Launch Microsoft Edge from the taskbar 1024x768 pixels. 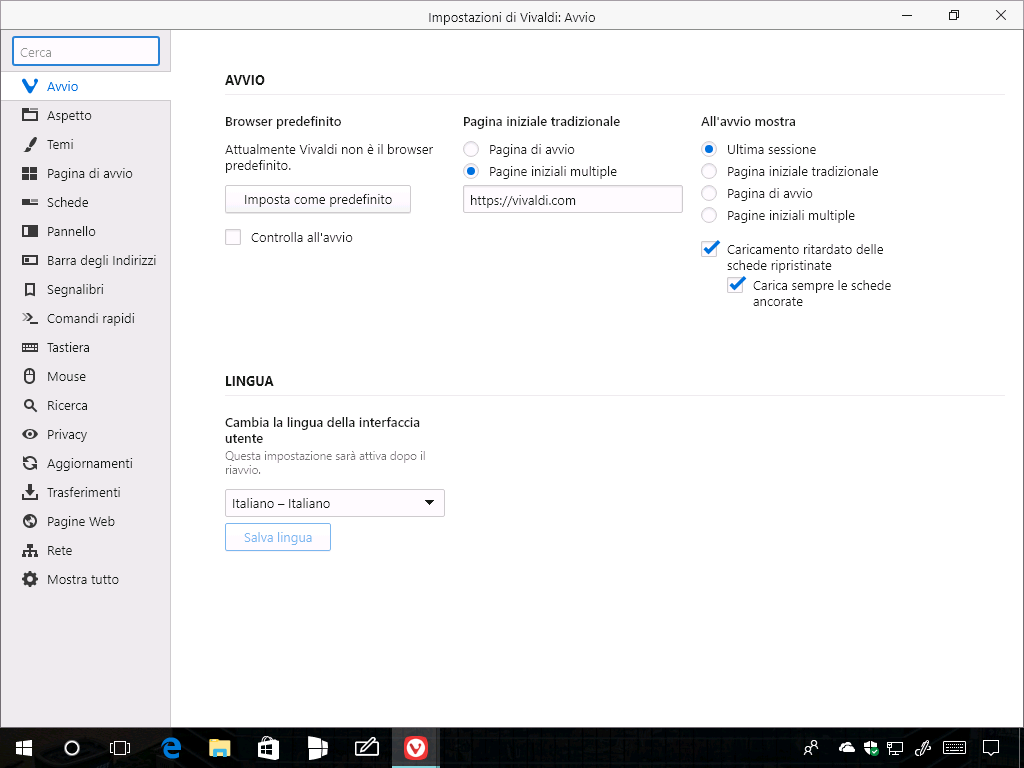[x=171, y=748]
